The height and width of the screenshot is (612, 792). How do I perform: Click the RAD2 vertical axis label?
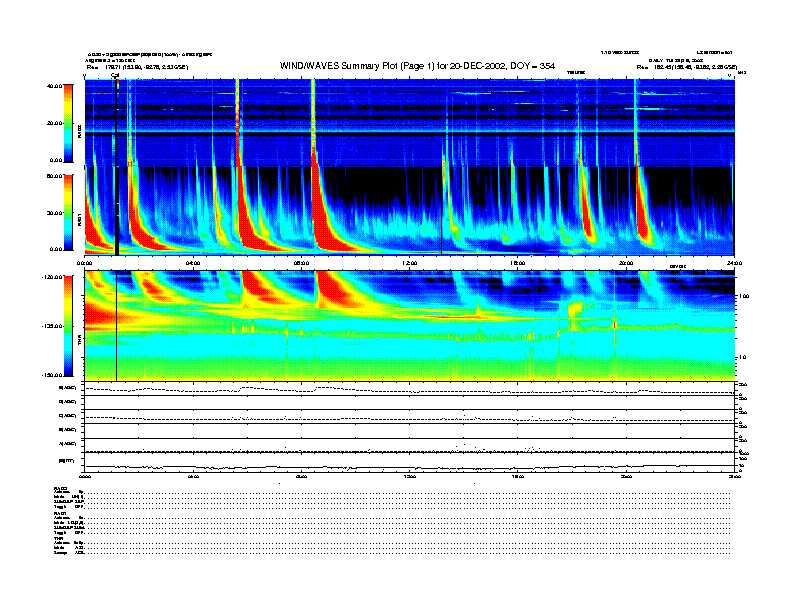click(79, 132)
